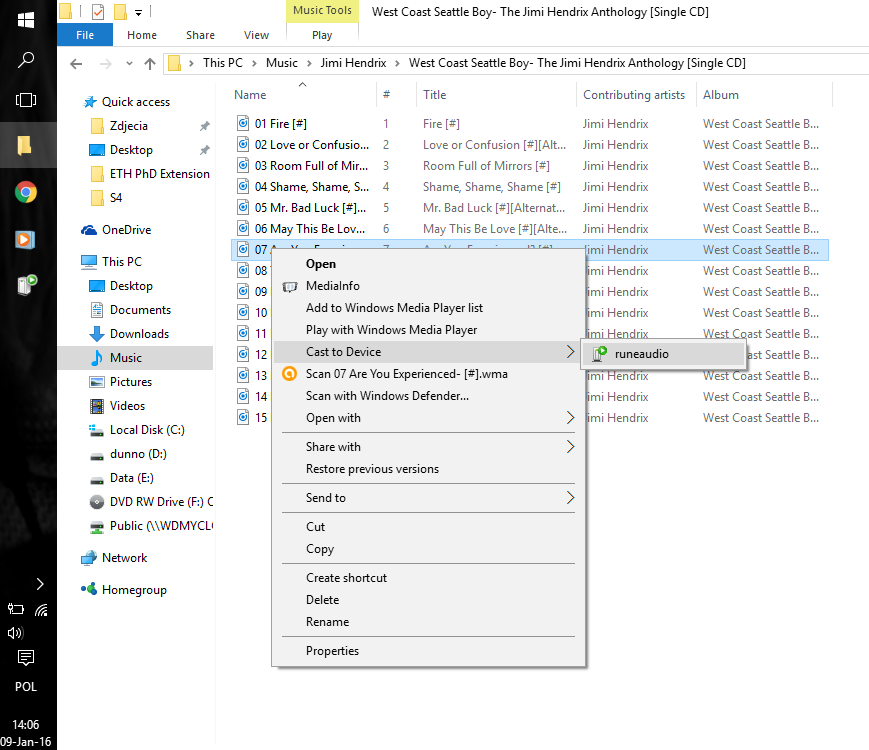Click 'Jimi Hendrix' breadcrumb in address bar
The height and width of the screenshot is (750, 869).
point(353,63)
